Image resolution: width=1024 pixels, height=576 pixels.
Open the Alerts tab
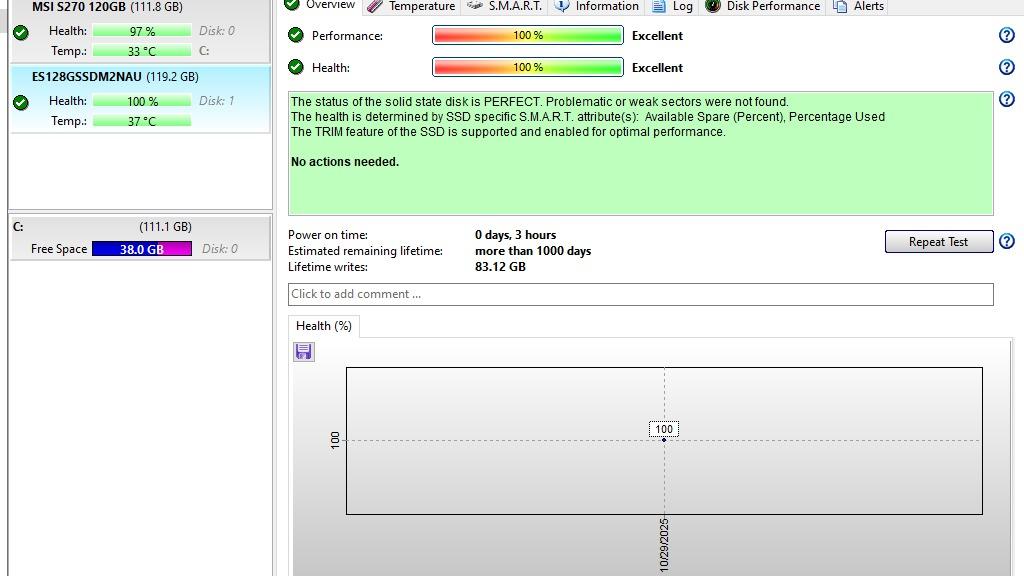[859, 6]
